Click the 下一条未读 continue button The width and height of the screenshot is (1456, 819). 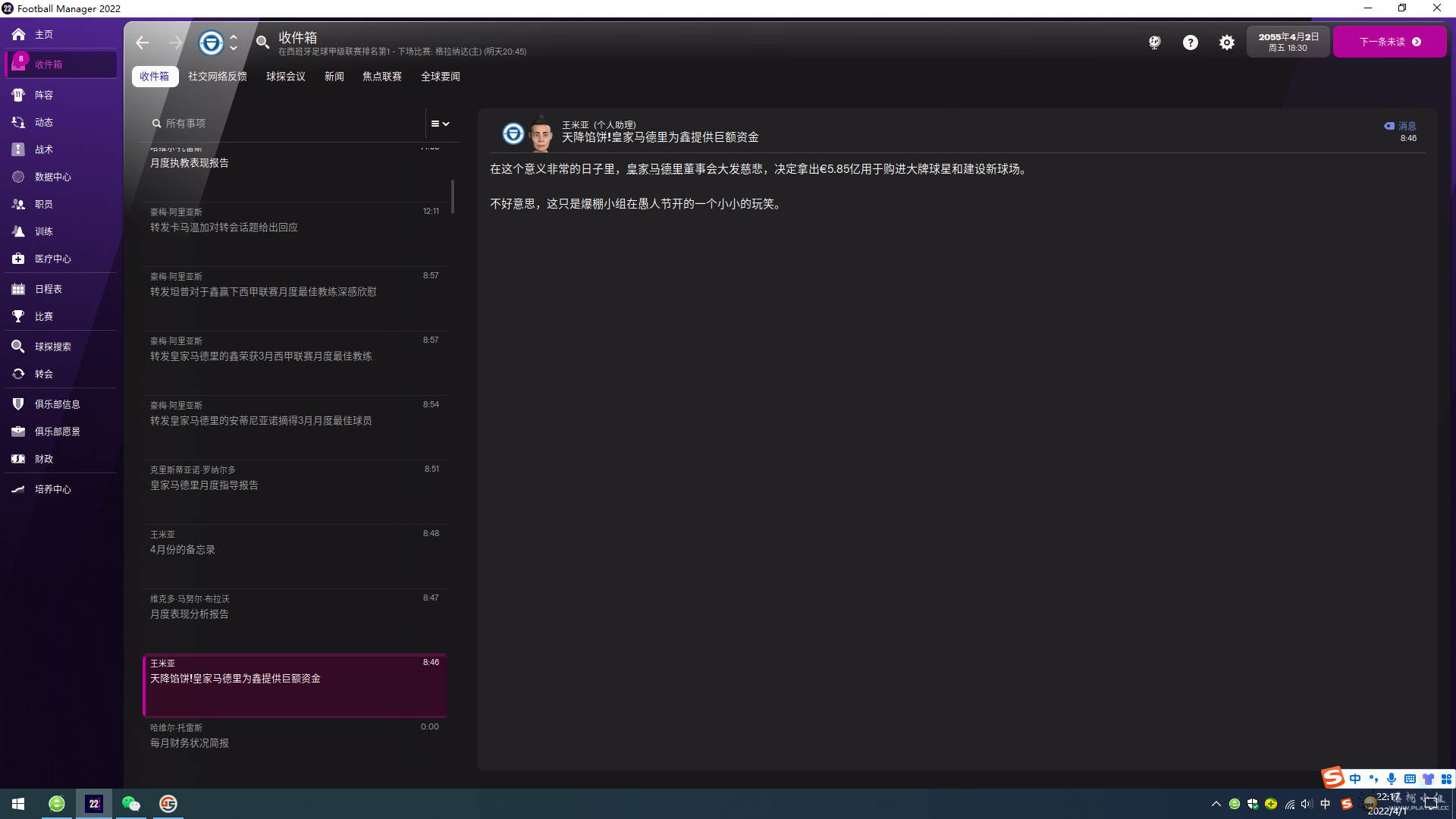[x=1390, y=42]
